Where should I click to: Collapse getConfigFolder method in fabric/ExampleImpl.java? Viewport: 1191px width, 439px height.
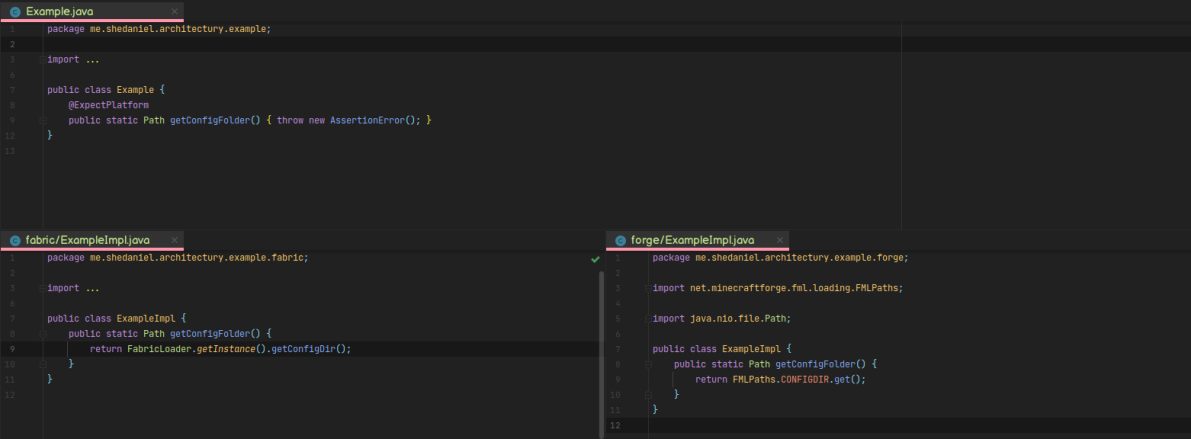pyautogui.click(x=42, y=334)
